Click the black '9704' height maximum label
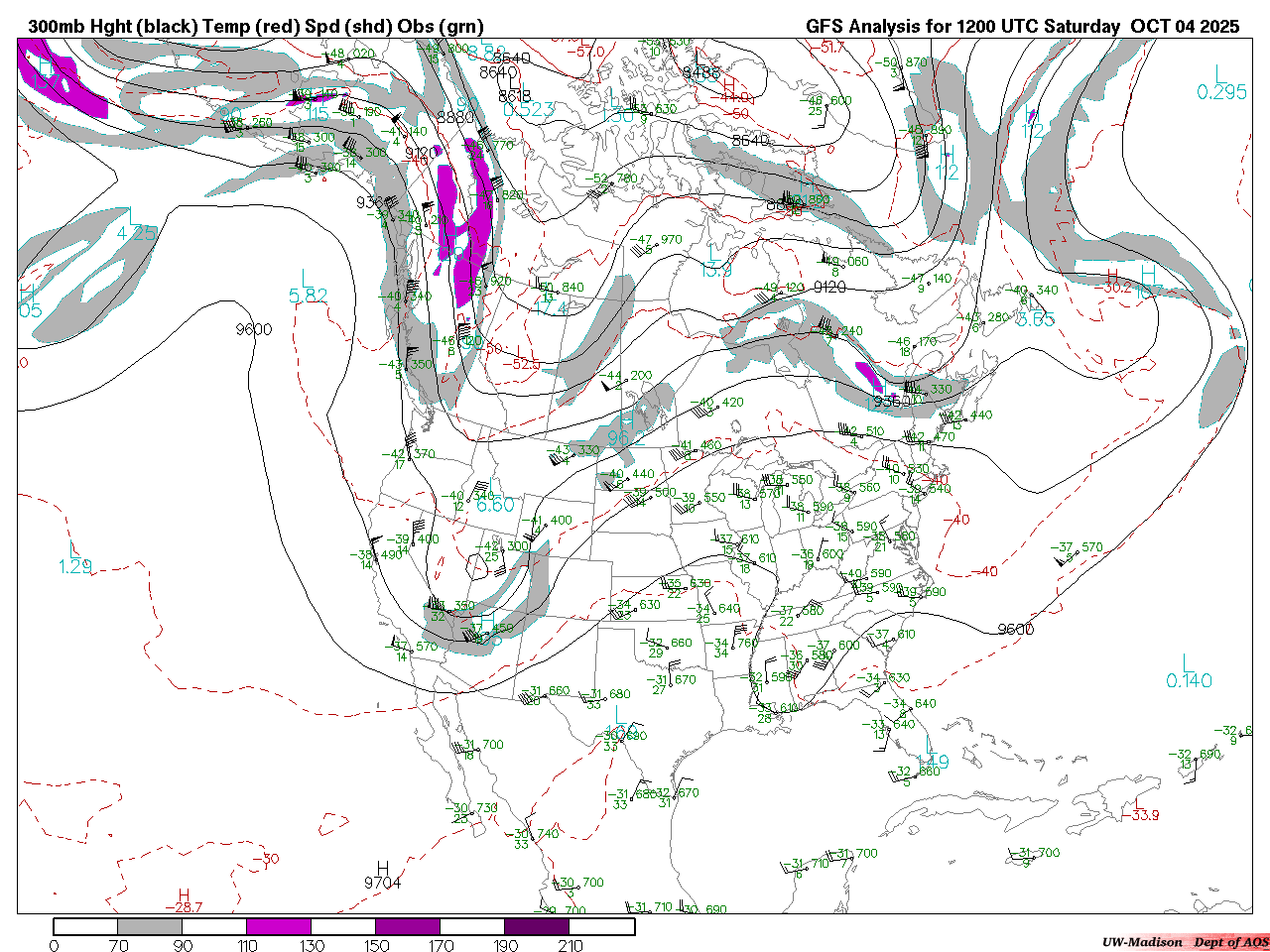 [383, 883]
